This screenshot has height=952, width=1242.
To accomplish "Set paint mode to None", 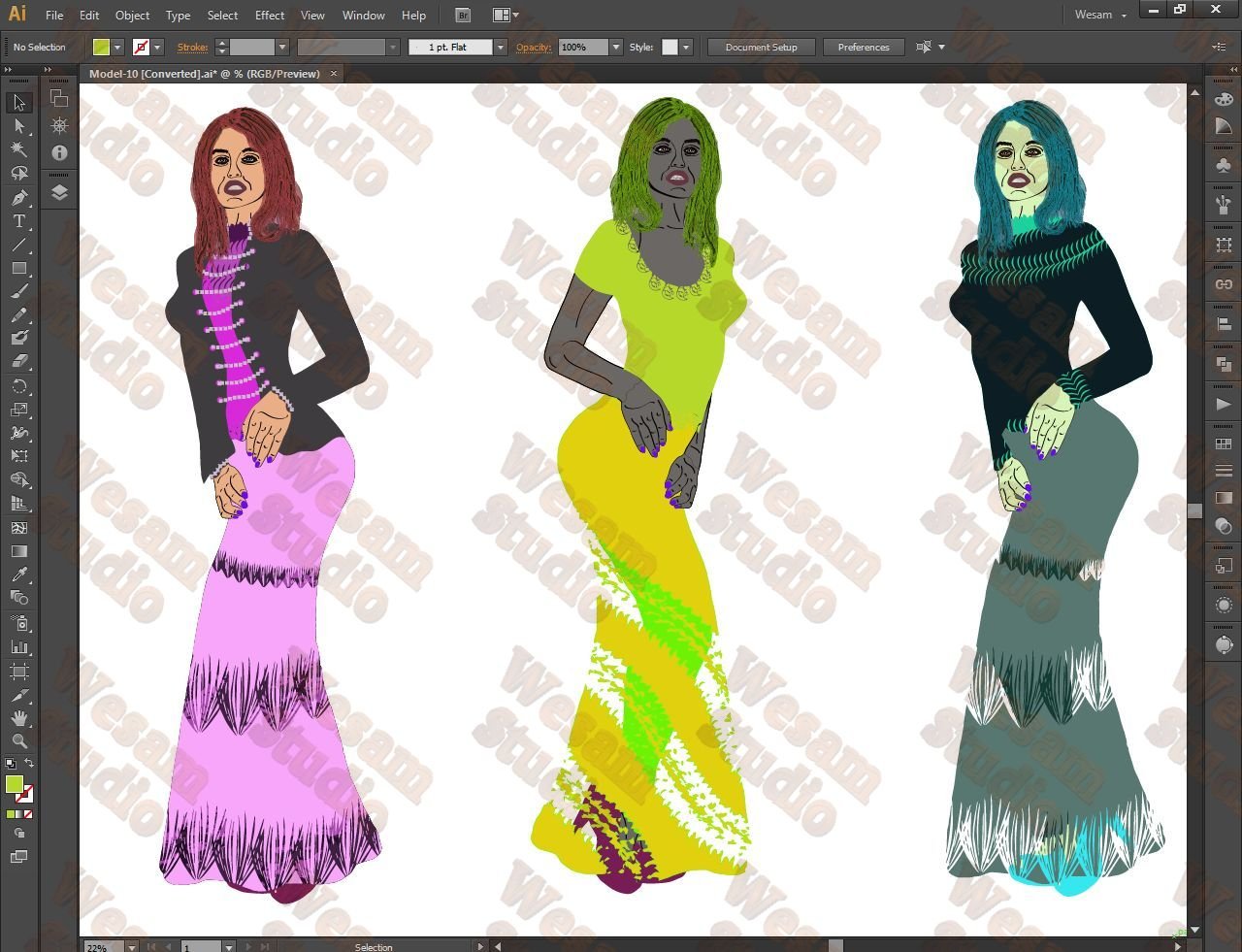I will point(28,814).
